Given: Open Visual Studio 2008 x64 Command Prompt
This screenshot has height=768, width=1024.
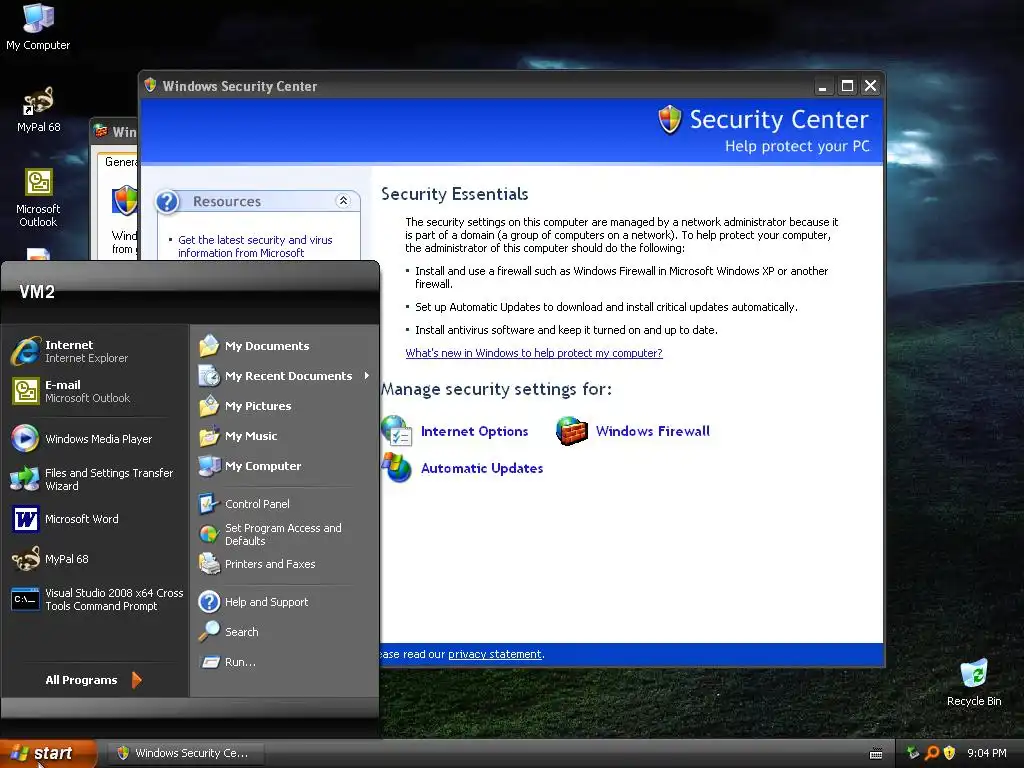Looking at the screenshot, I should coord(95,600).
